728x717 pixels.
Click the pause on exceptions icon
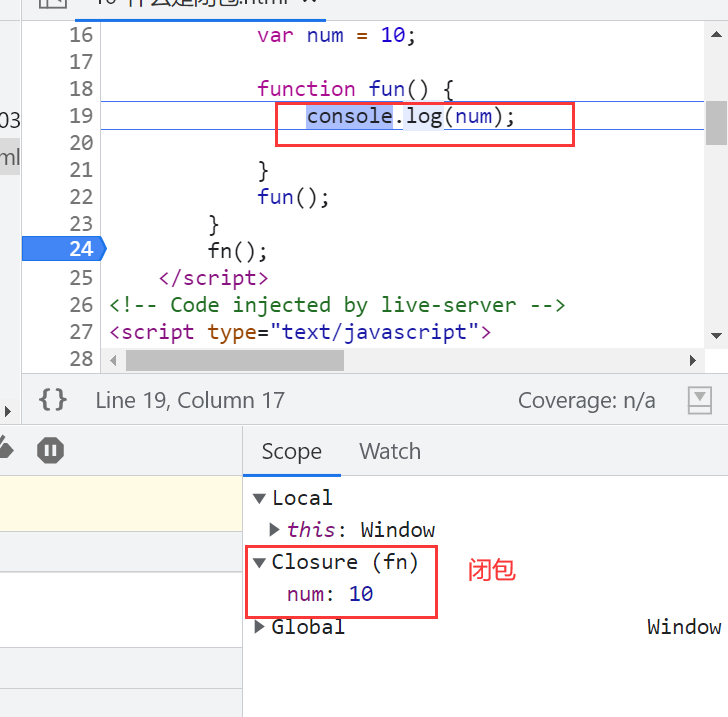[50, 451]
